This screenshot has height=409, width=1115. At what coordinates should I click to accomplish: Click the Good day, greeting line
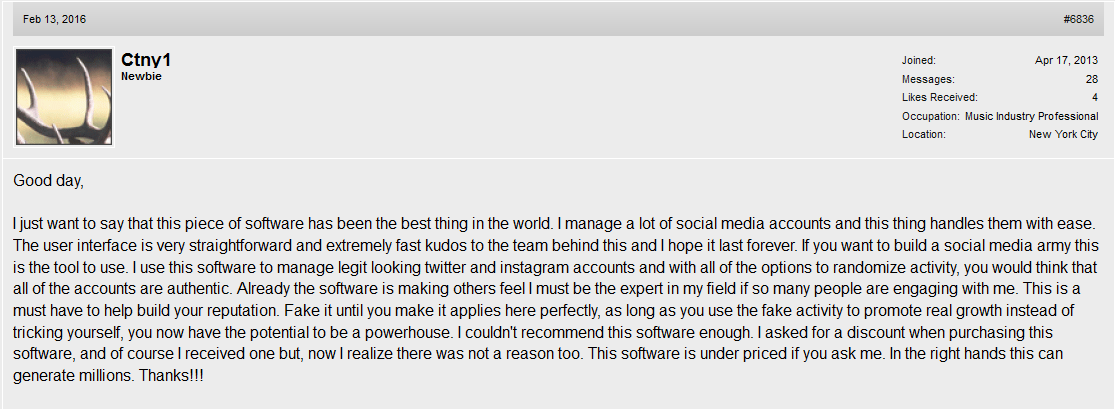pyautogui.click(x=48, y=181)
